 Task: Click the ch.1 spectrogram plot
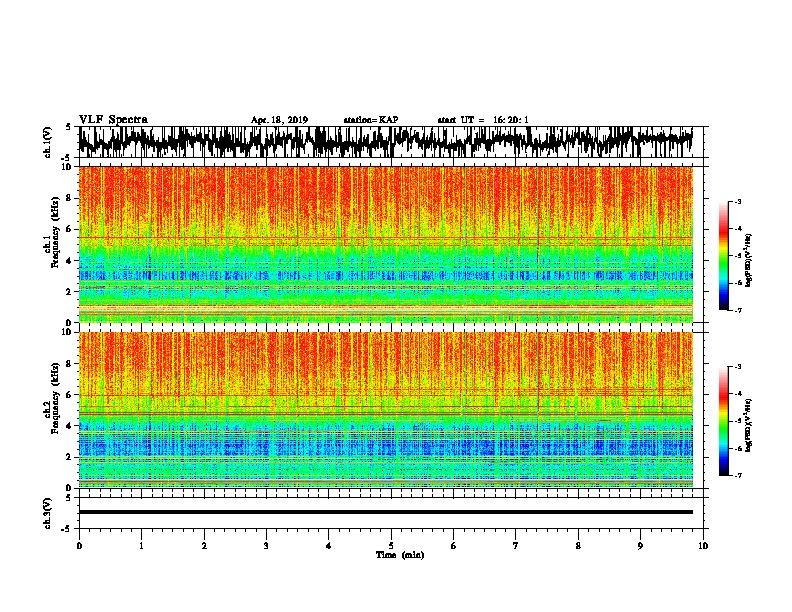386,244
